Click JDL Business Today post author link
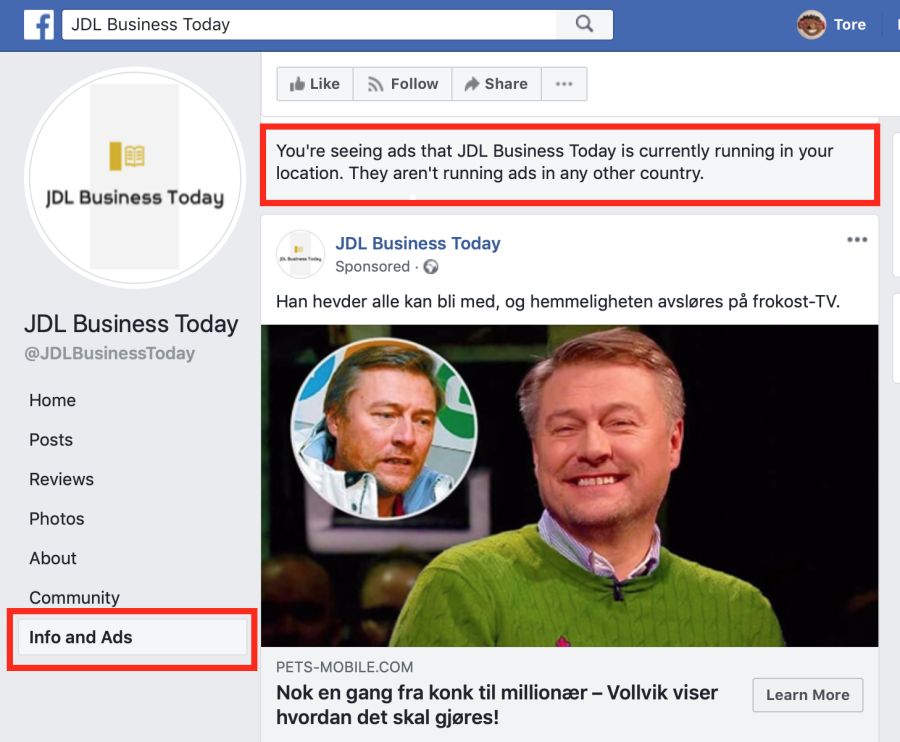Viewport: 900px width, 742px height. (418, 243)
